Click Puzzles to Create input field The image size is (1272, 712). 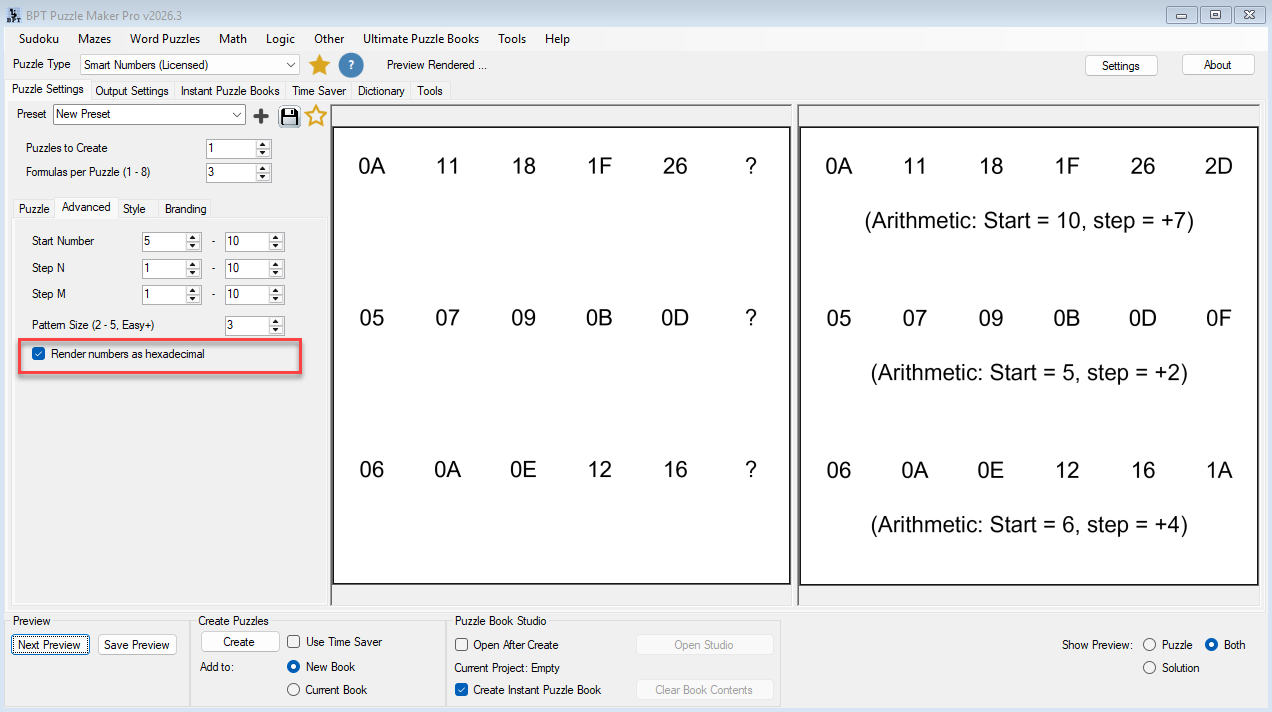coord(230,148)
